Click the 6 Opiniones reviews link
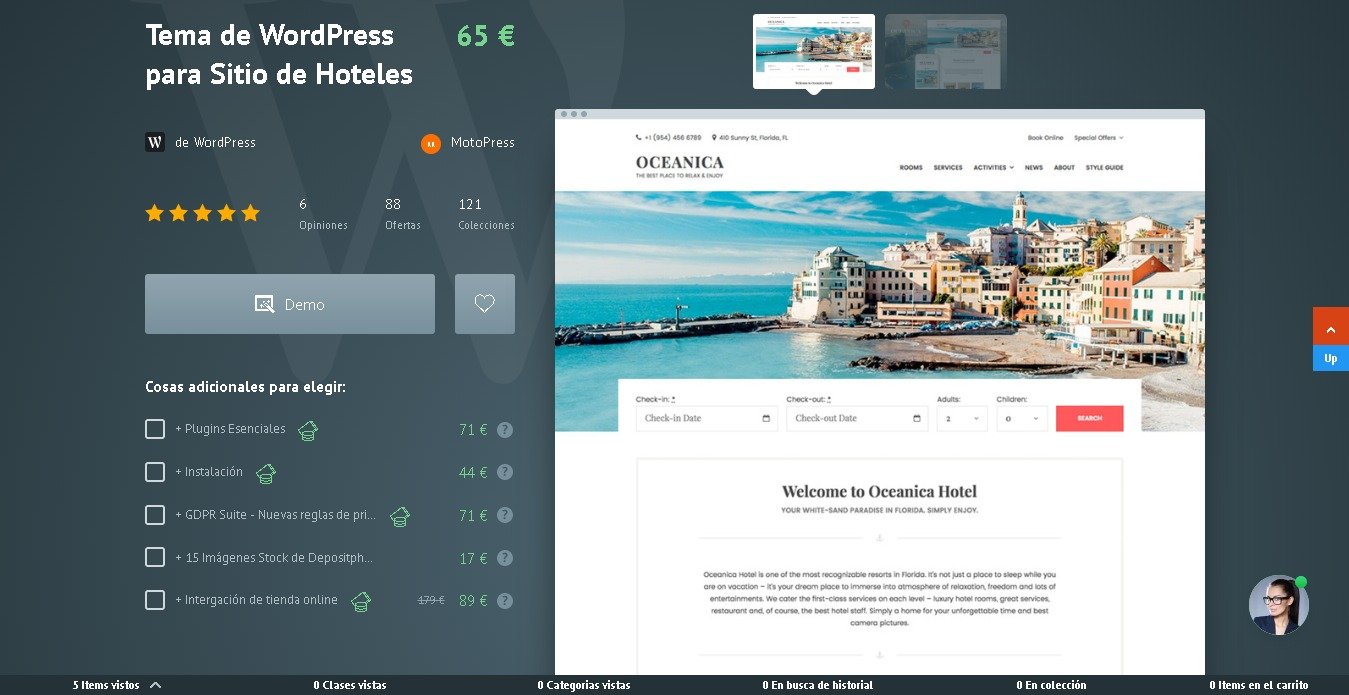 tap(323, 214)
